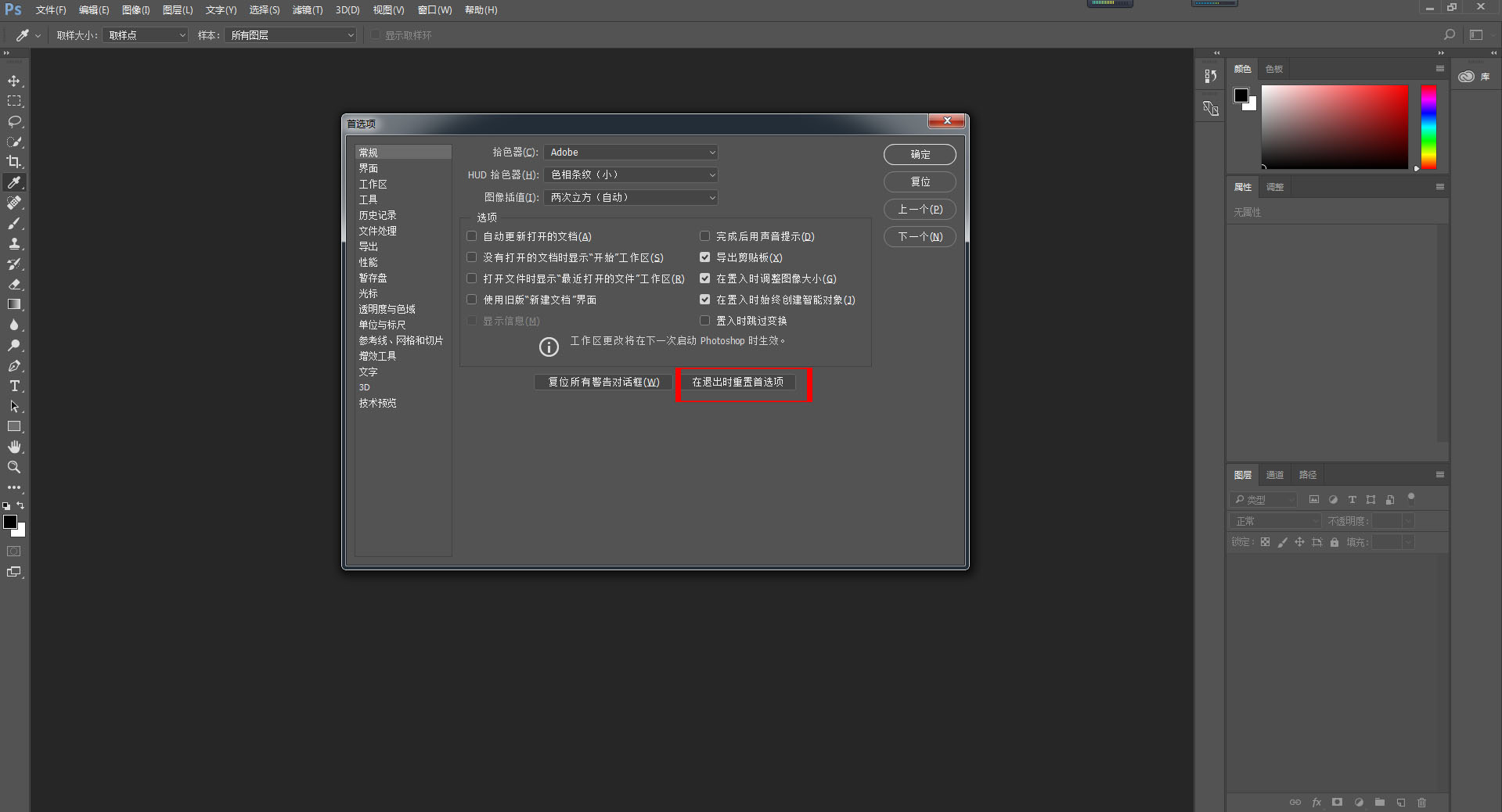This screenshot has width=1502, height=812.
Task: Select 性能 in preferences category list
Action: tap(368, 262)
